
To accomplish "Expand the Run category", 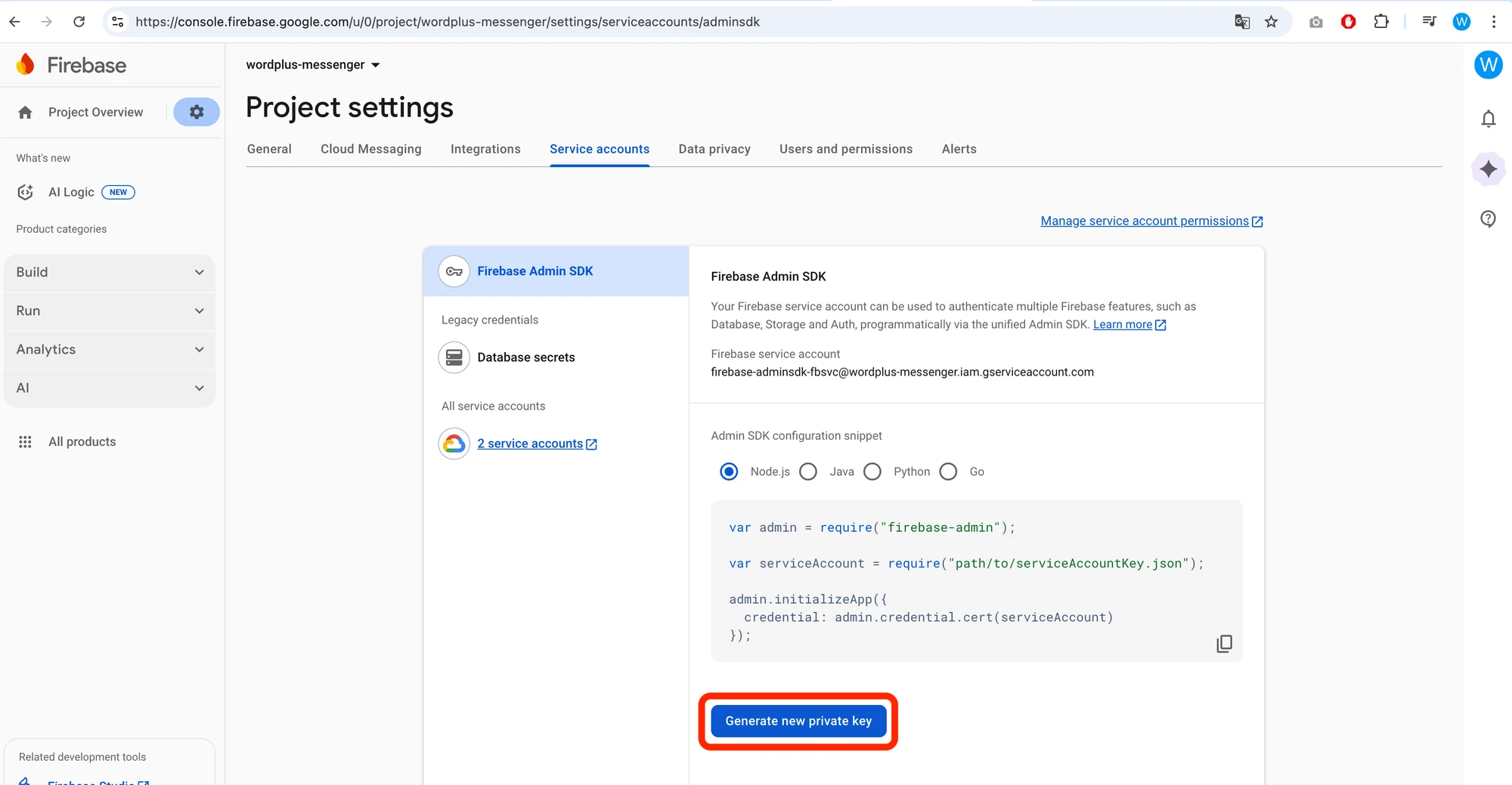I will (x=110, y=311).
